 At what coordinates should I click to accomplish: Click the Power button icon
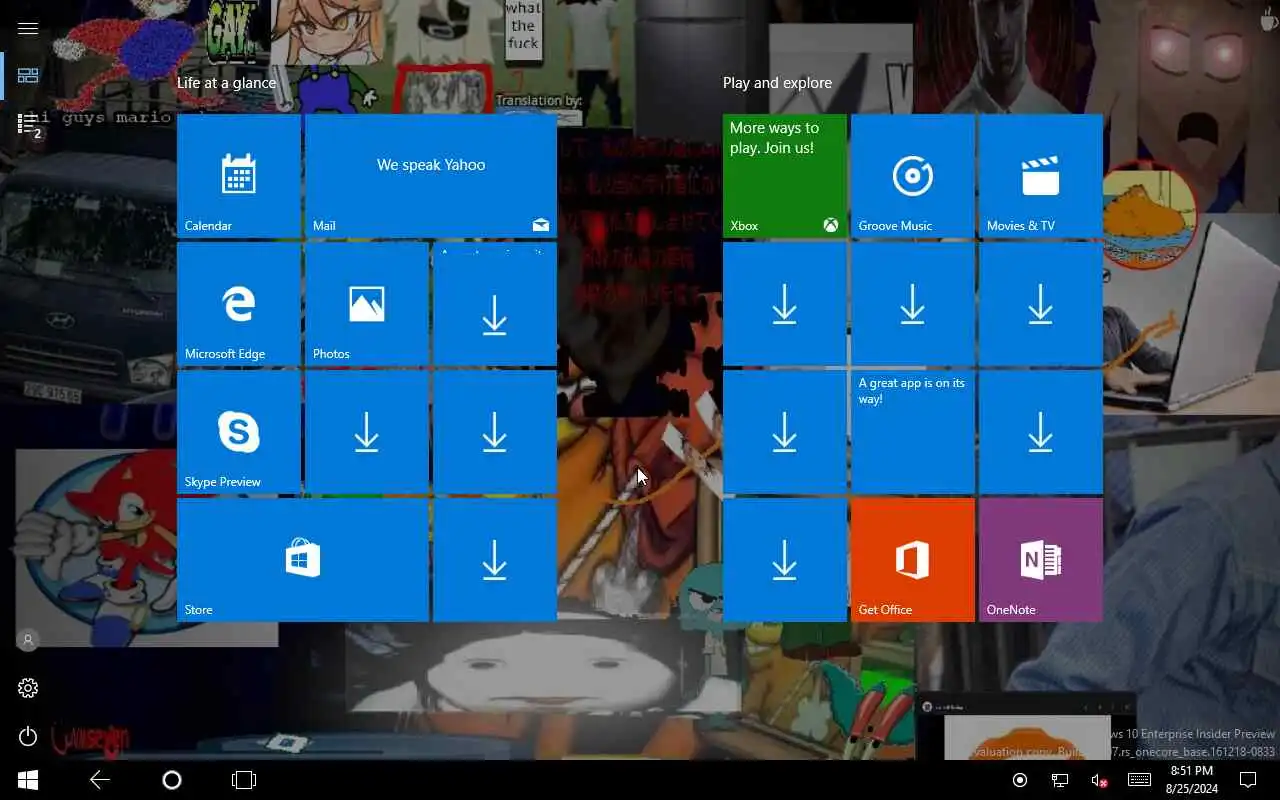(28, 737)
